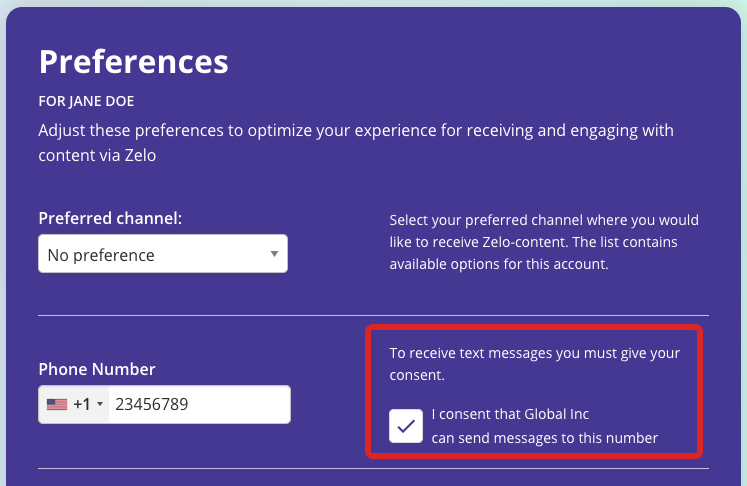
Task: Click the 'Phone Number' field label
Action: coord(97,369)
